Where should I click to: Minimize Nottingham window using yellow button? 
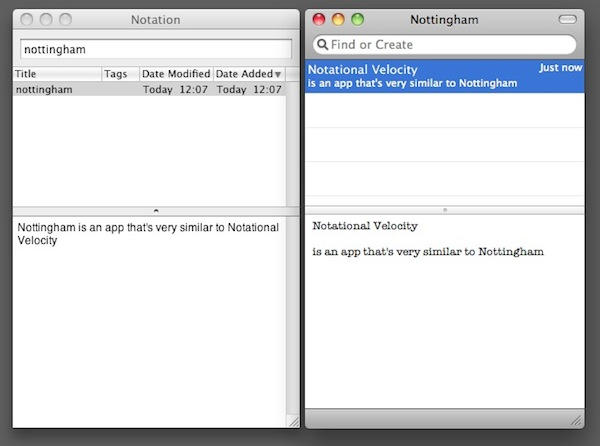[x=338, y=19]
